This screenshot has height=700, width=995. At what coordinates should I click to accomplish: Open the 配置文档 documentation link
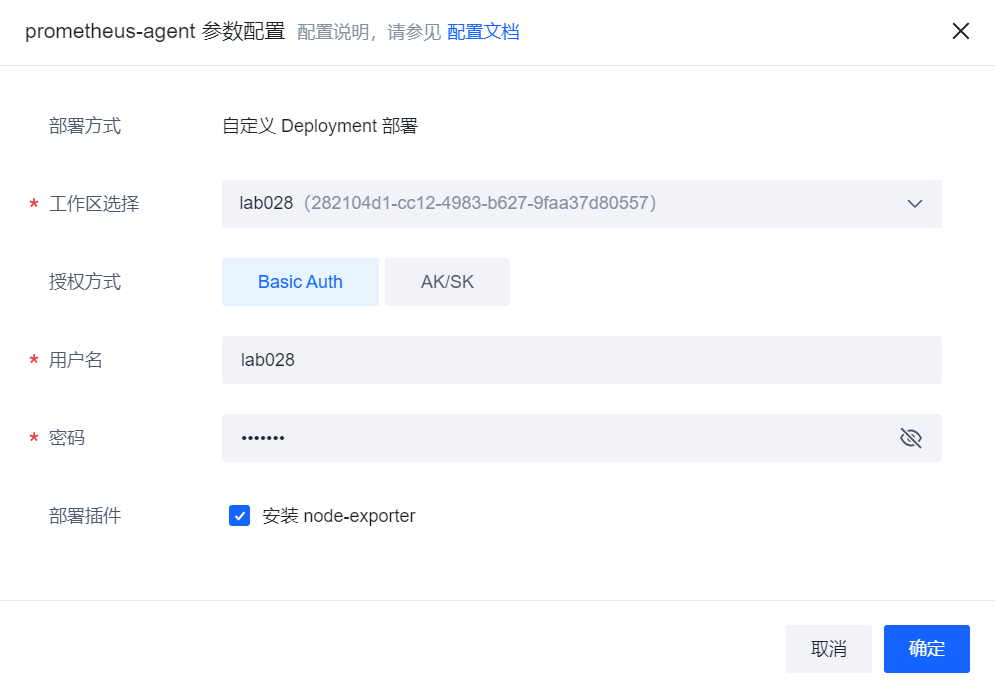click(483, 32)
